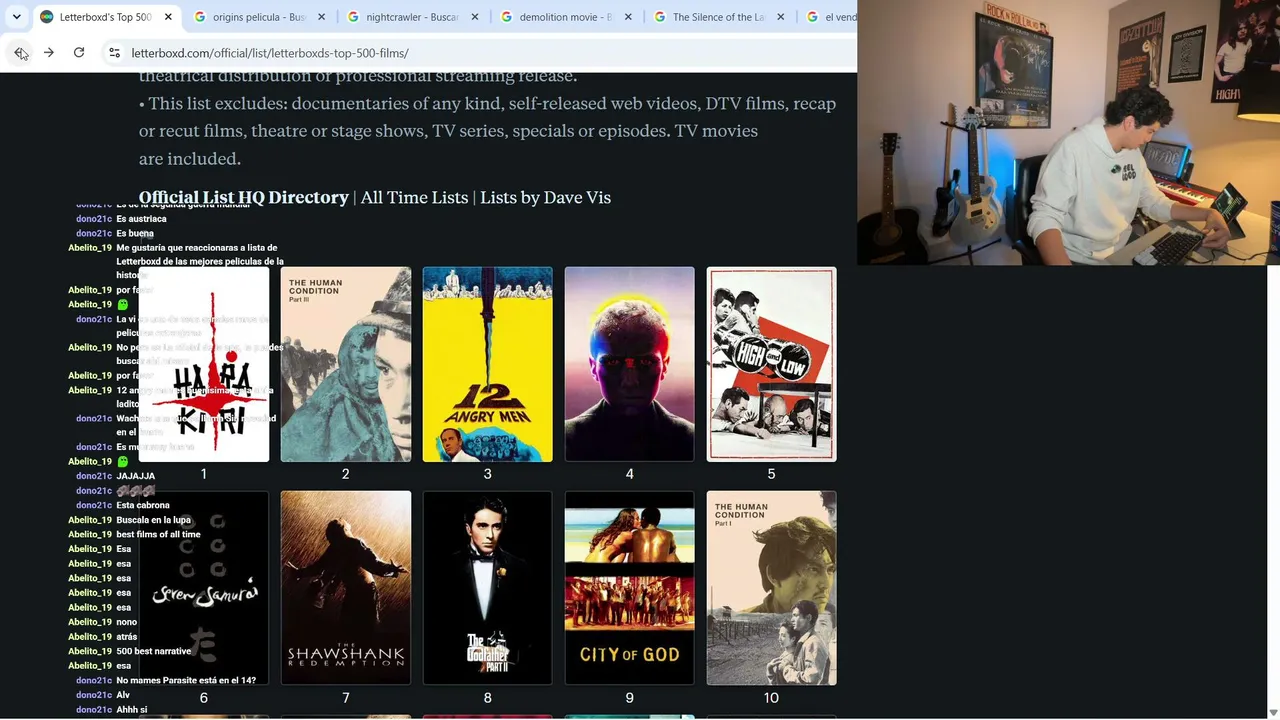Click the page's vertical scrollbar
The height and width of the screenshot is (720, 1280).
point(1273,490)
